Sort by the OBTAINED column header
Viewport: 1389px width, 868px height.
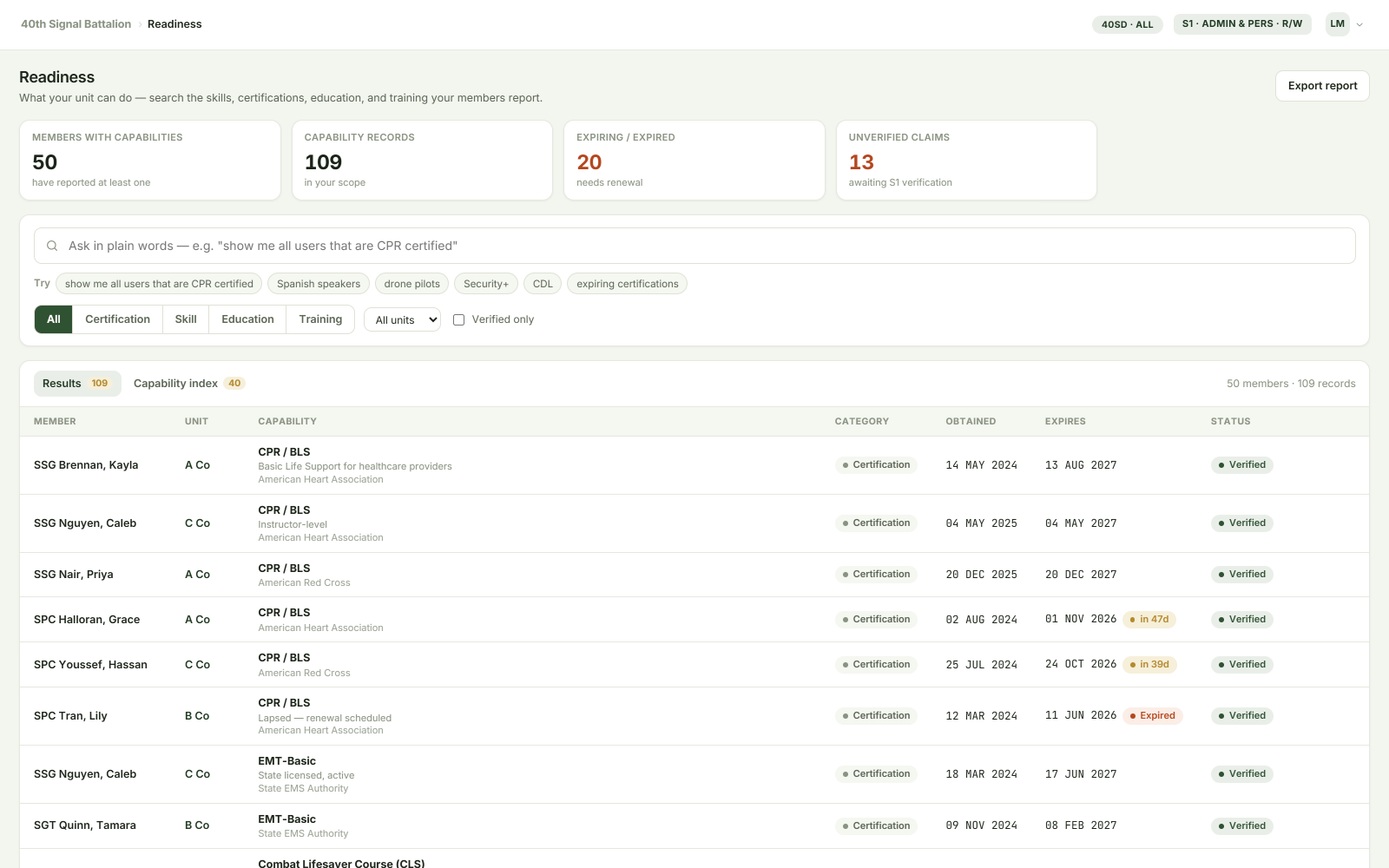[971, 422]
